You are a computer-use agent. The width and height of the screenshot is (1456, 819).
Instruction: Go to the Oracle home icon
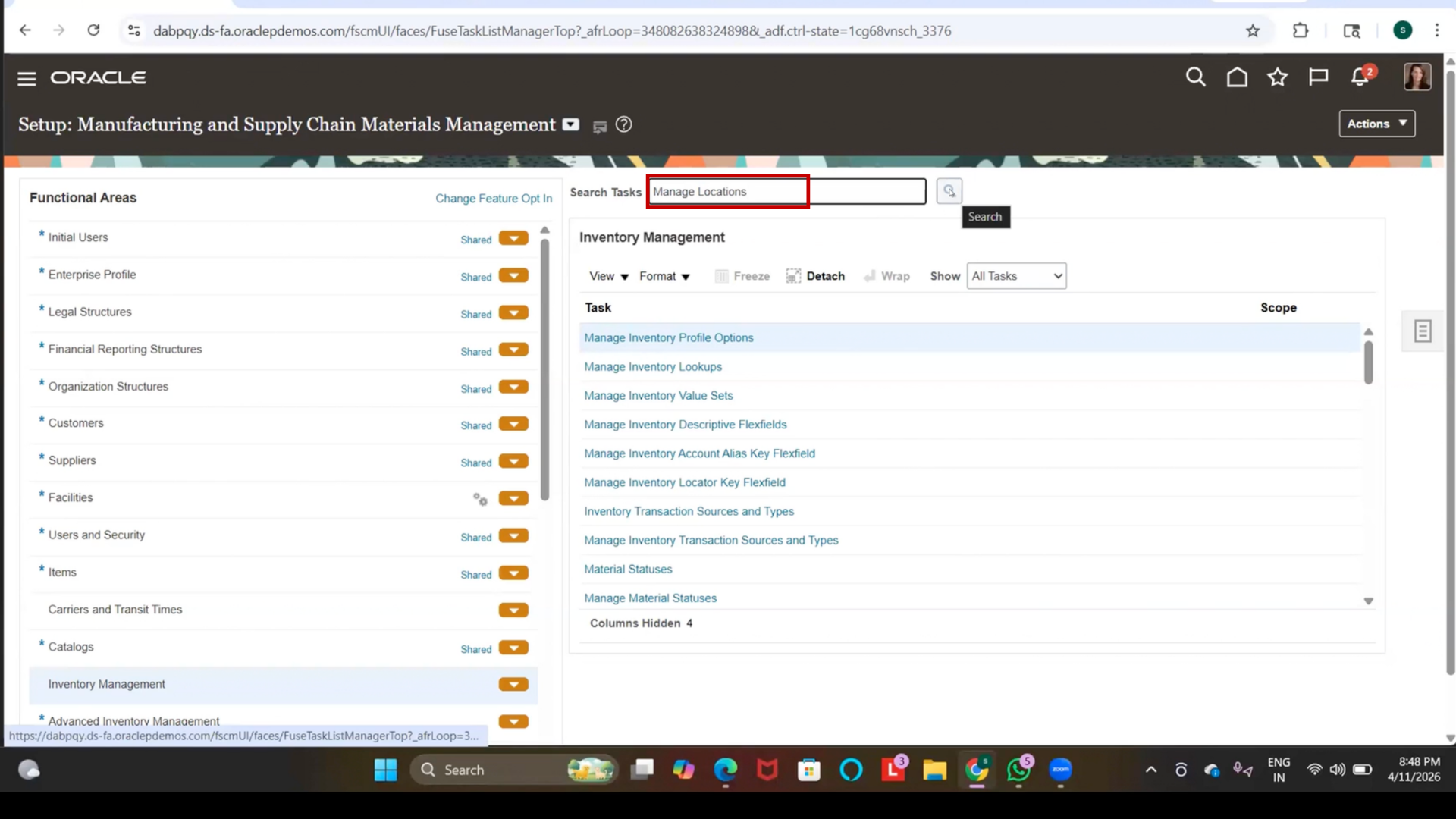[x=1237, y=77]
